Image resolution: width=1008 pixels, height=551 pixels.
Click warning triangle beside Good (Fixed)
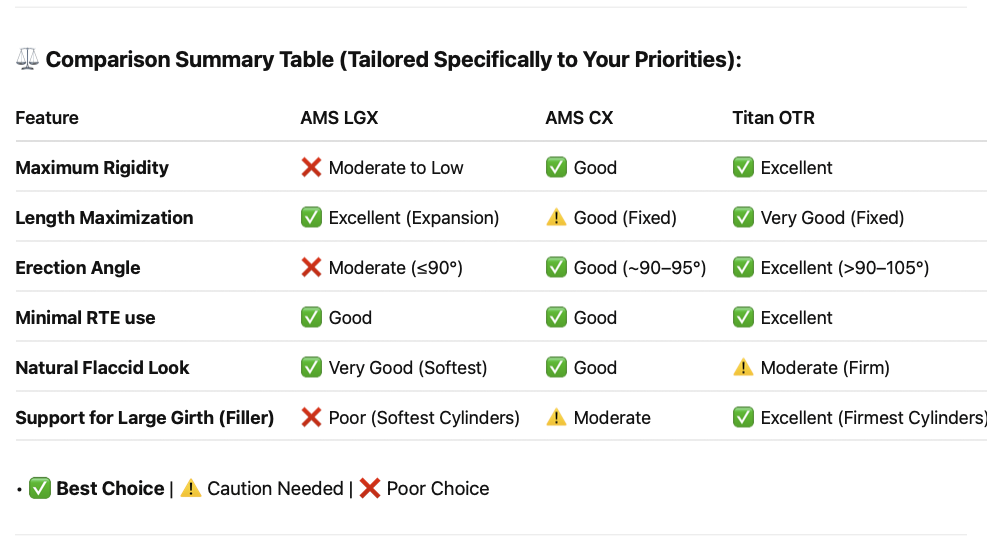(x=556, y=217)
